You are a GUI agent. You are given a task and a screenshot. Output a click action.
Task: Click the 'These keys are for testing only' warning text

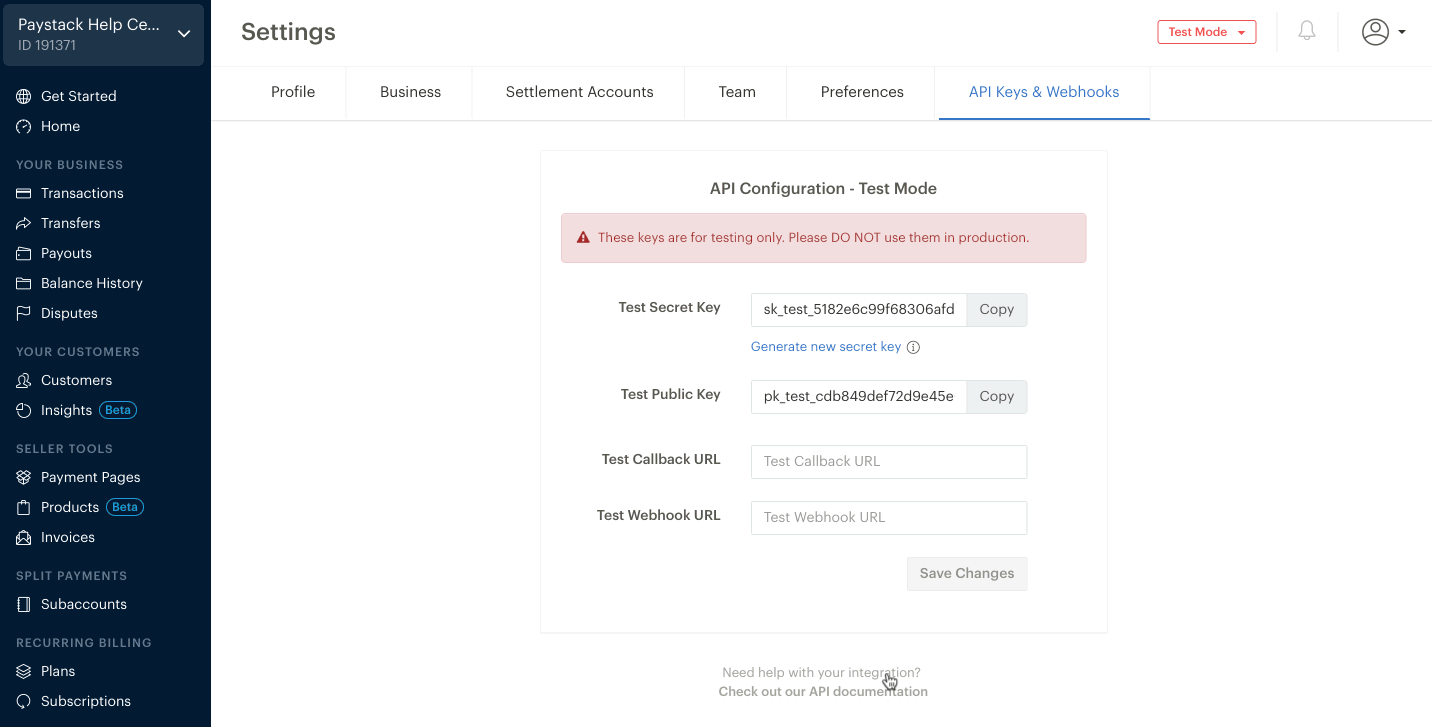click(813, 238)
